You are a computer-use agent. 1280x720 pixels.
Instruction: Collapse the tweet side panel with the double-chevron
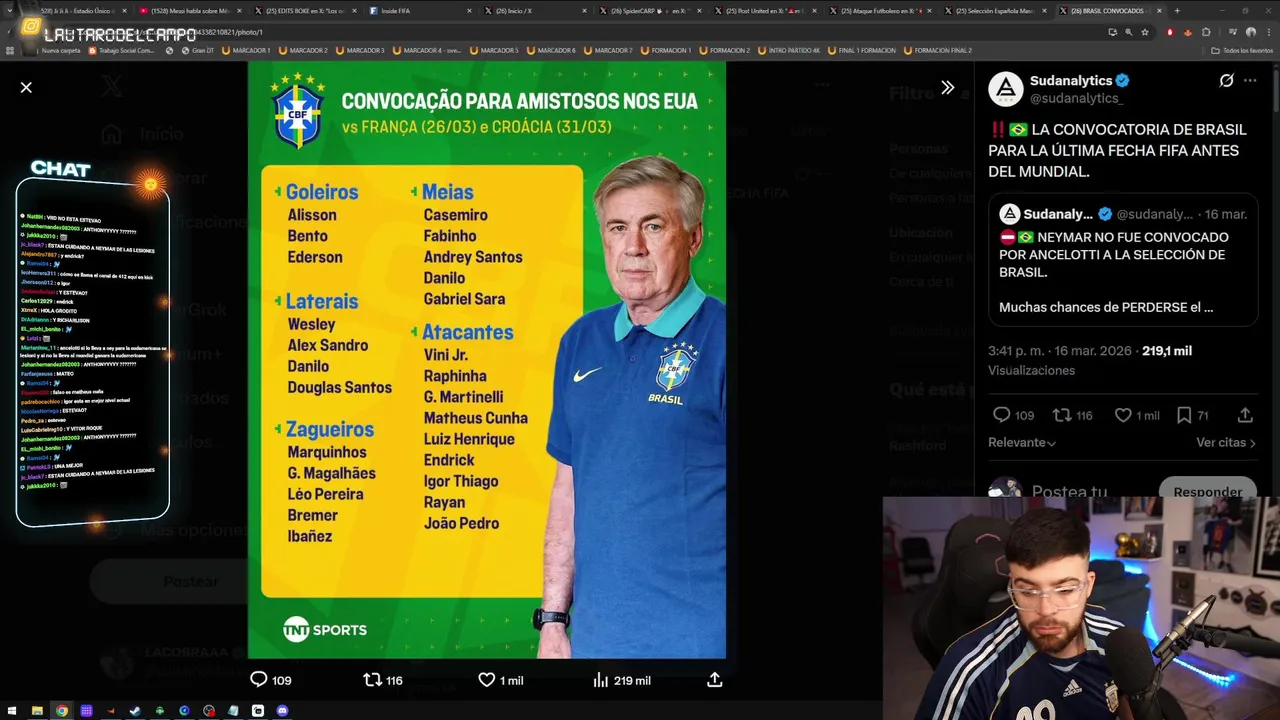pos(947,88)
